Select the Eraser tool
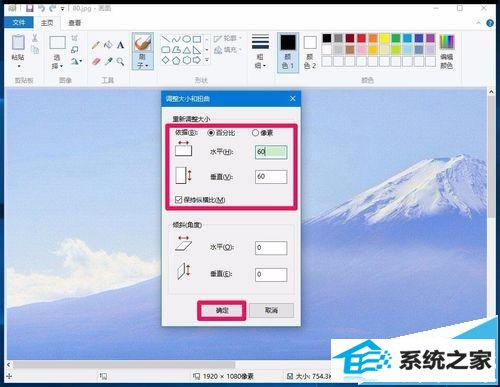The height and width of the screenshot is (387, 500). [x=96, y=61]
